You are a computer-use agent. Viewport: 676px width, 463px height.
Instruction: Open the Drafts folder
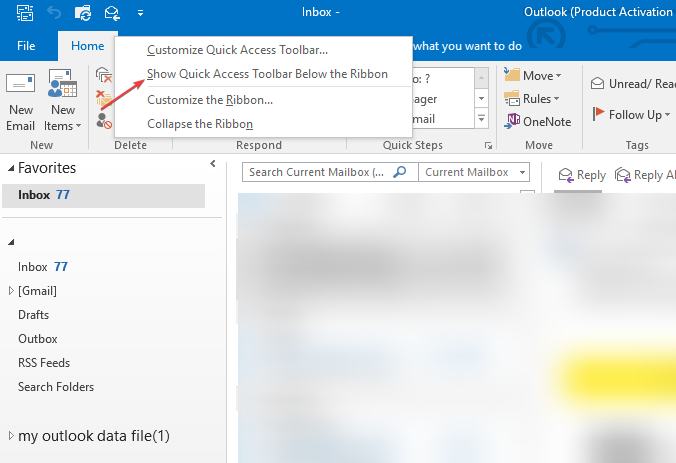tap(34, 315)
